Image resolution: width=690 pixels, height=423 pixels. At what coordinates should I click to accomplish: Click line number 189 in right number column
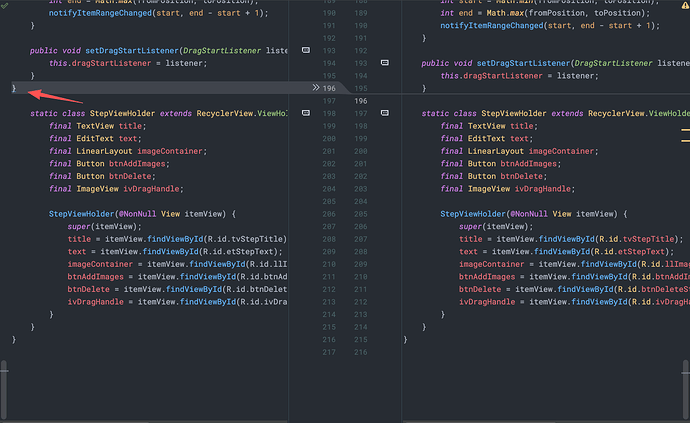point(361,13)
